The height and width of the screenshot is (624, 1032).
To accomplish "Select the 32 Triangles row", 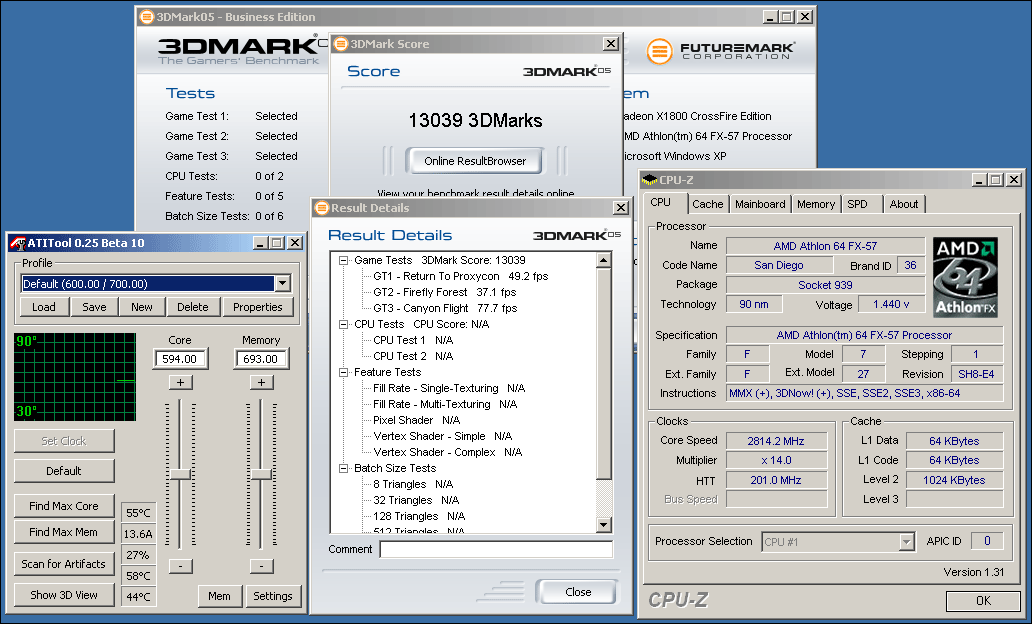I will (x=416, y=500).
